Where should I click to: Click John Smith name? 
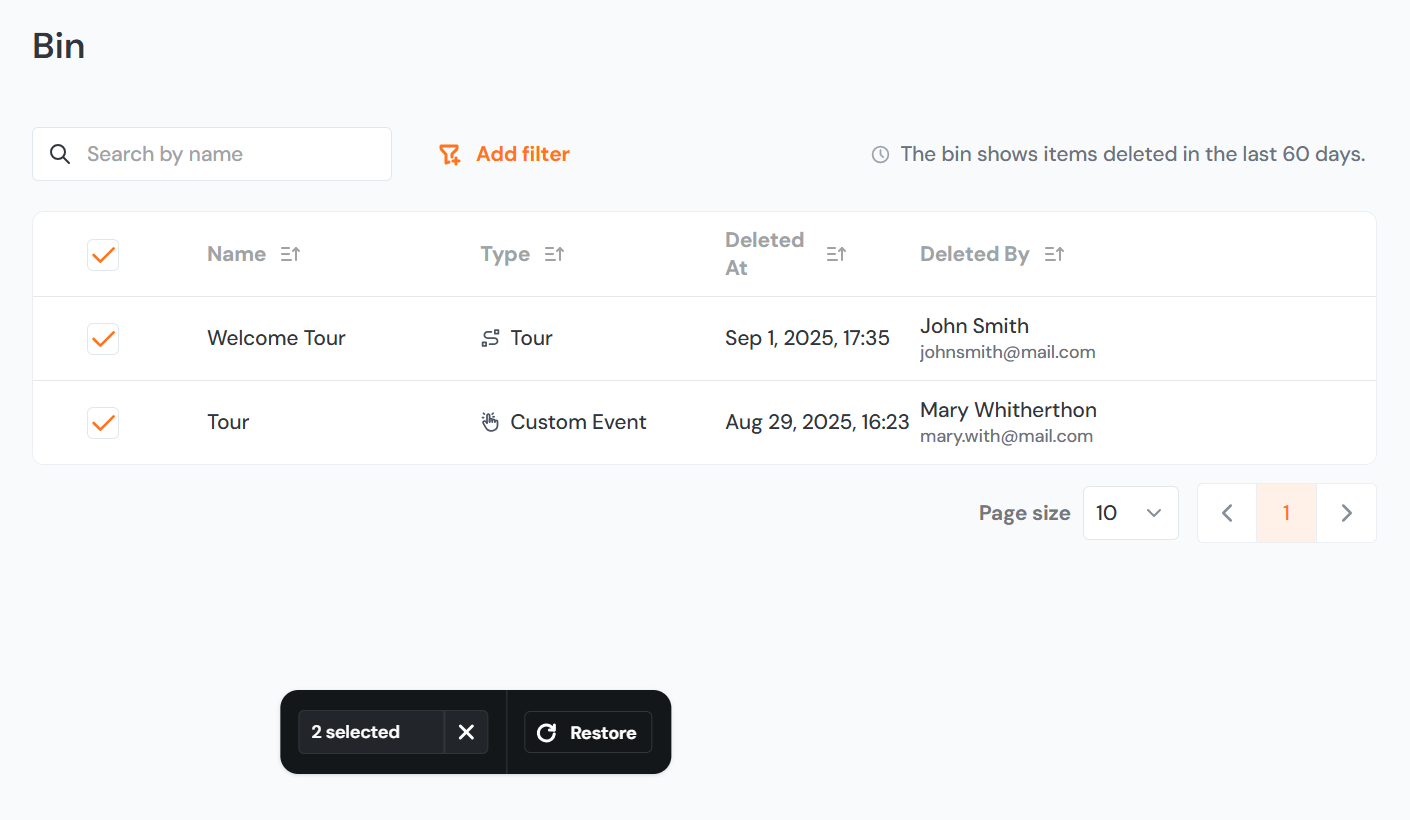[974, 326]
